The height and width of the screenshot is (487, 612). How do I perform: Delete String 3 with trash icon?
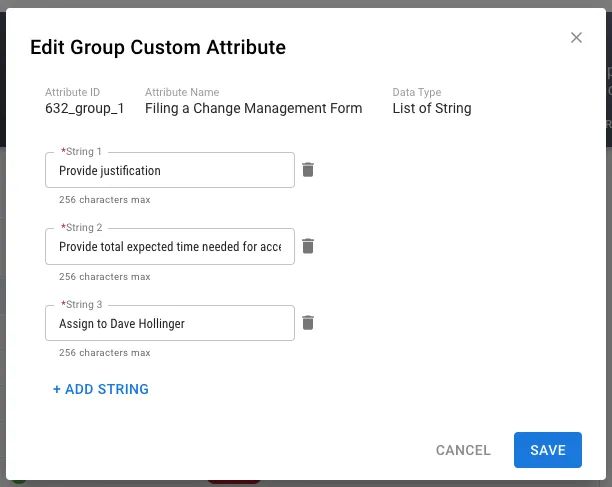click(x=308, y=323)
